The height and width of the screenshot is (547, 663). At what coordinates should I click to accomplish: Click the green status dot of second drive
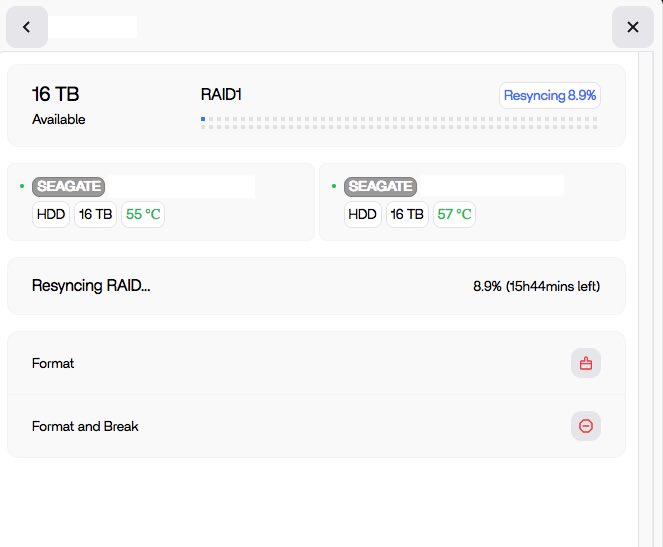(334, 186)
